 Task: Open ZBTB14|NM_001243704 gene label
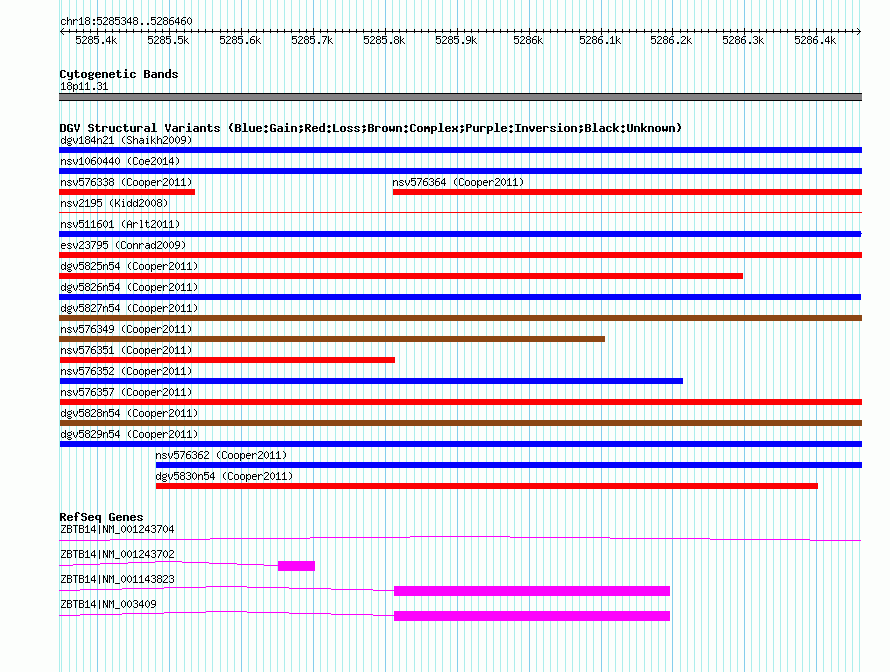pyautogui.click(x=117, y=530)
